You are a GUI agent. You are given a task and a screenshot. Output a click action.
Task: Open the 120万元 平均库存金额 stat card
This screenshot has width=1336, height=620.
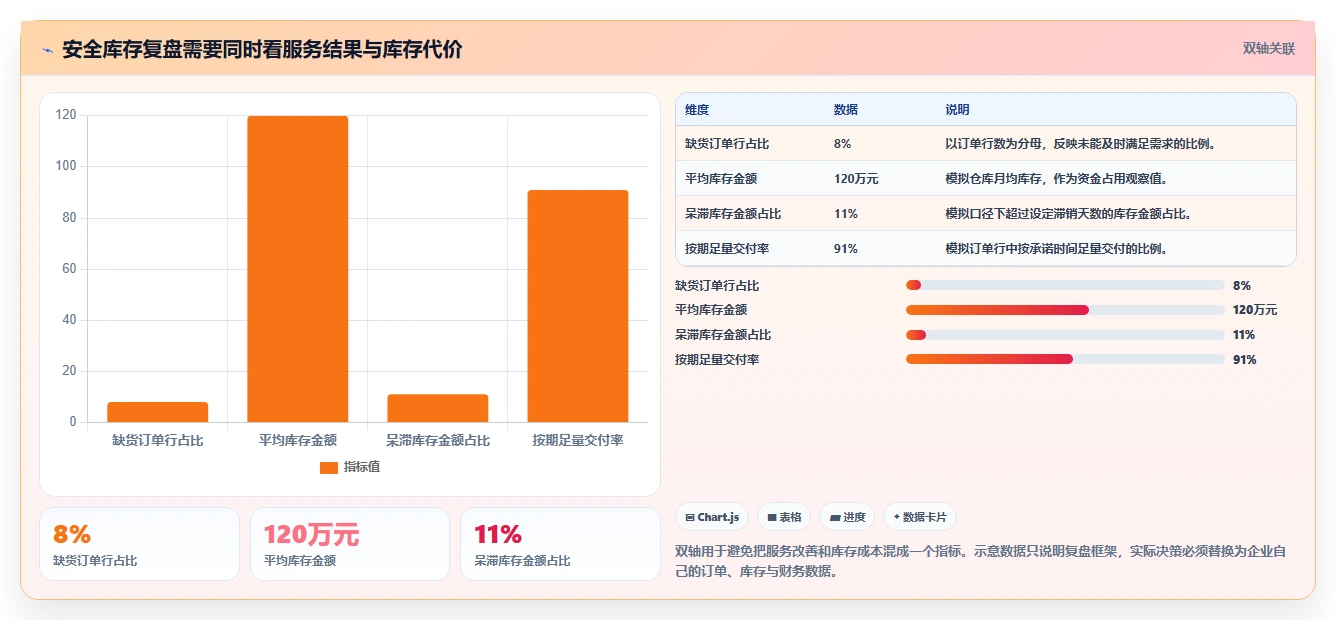[x=350, y=544]
